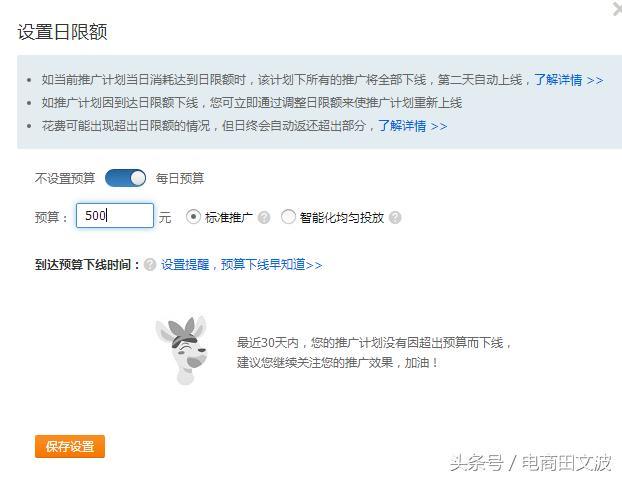Click the 不设置预算 label

(x=65, y=179)
